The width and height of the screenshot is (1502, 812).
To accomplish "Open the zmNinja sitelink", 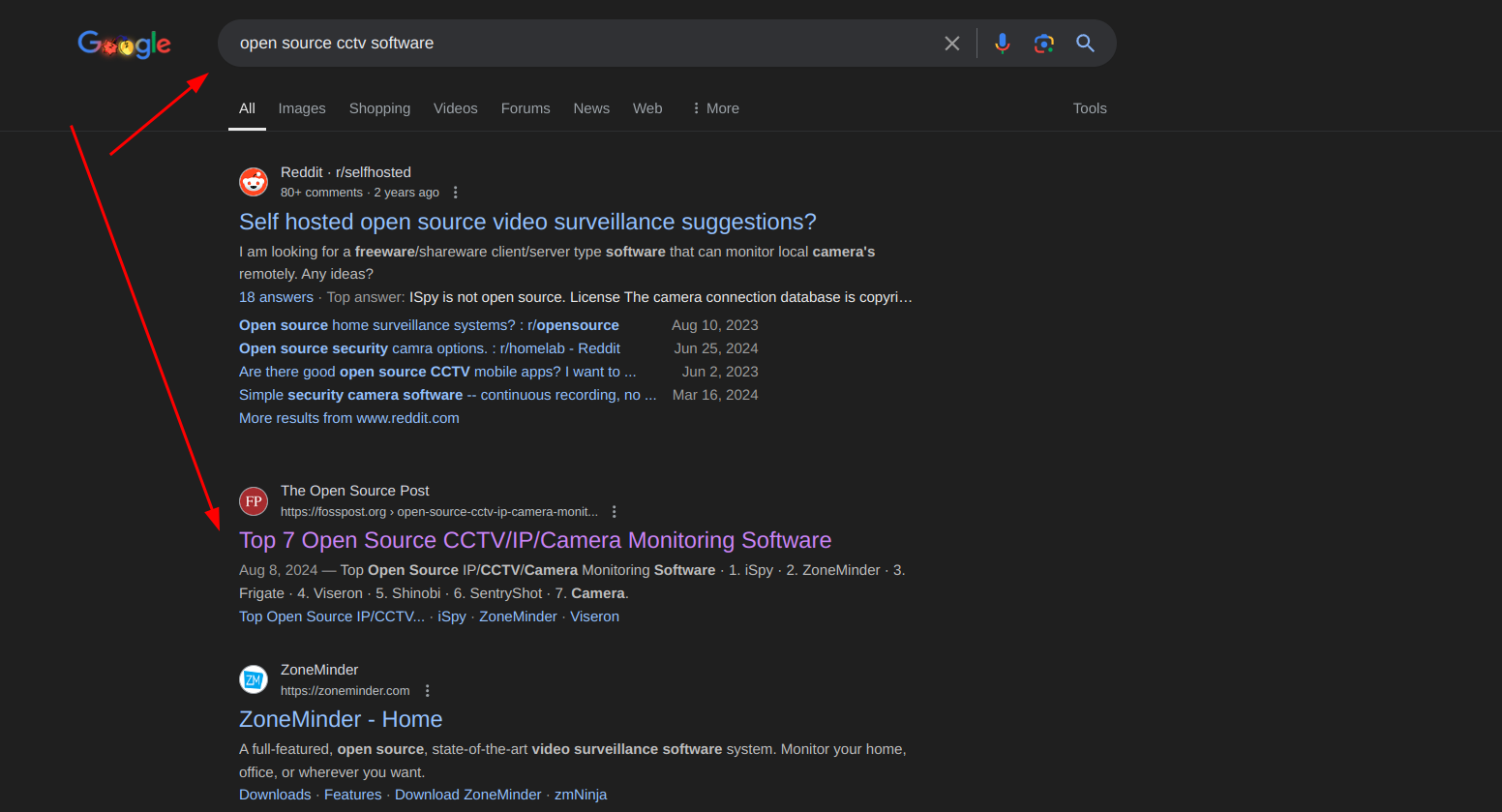I will (x=581, y=795).
